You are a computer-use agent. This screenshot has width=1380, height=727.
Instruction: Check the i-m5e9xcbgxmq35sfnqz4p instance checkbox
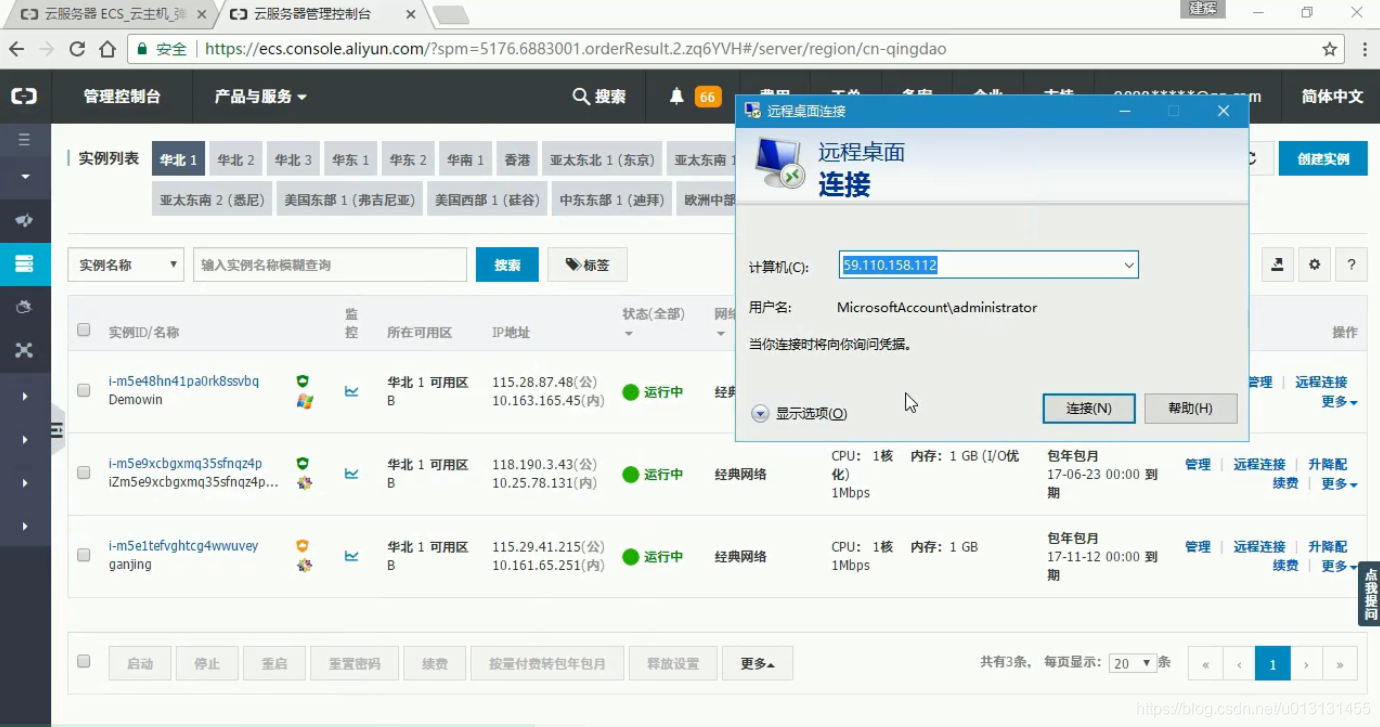pos(84,473)
